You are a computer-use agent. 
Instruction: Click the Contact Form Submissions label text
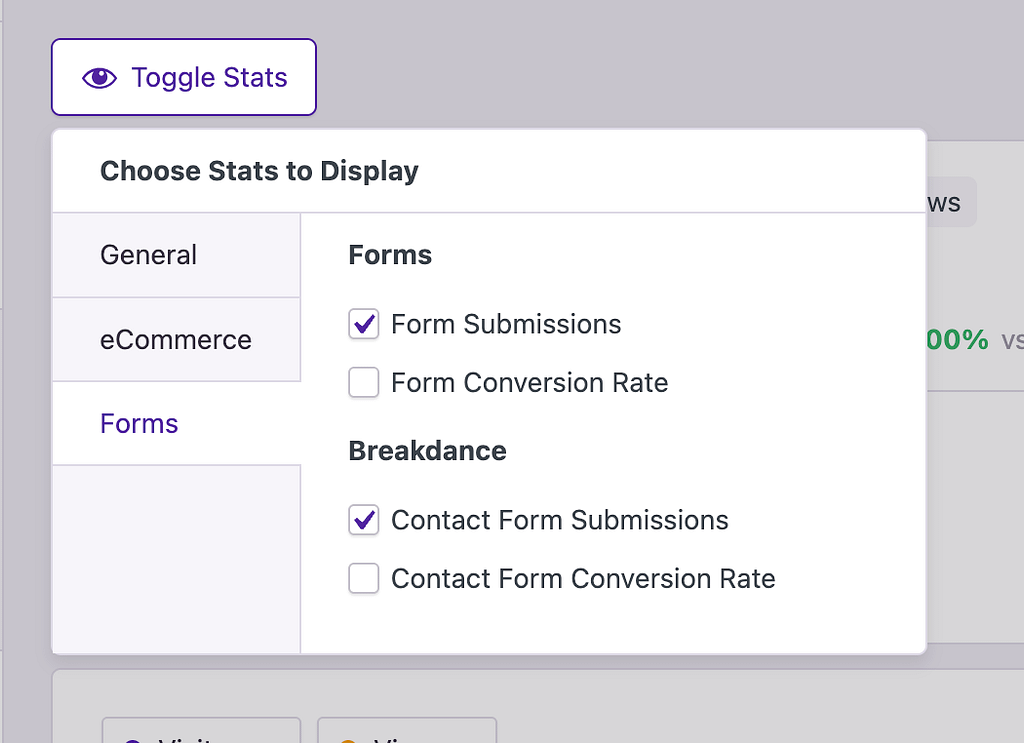tap(560, 520)
